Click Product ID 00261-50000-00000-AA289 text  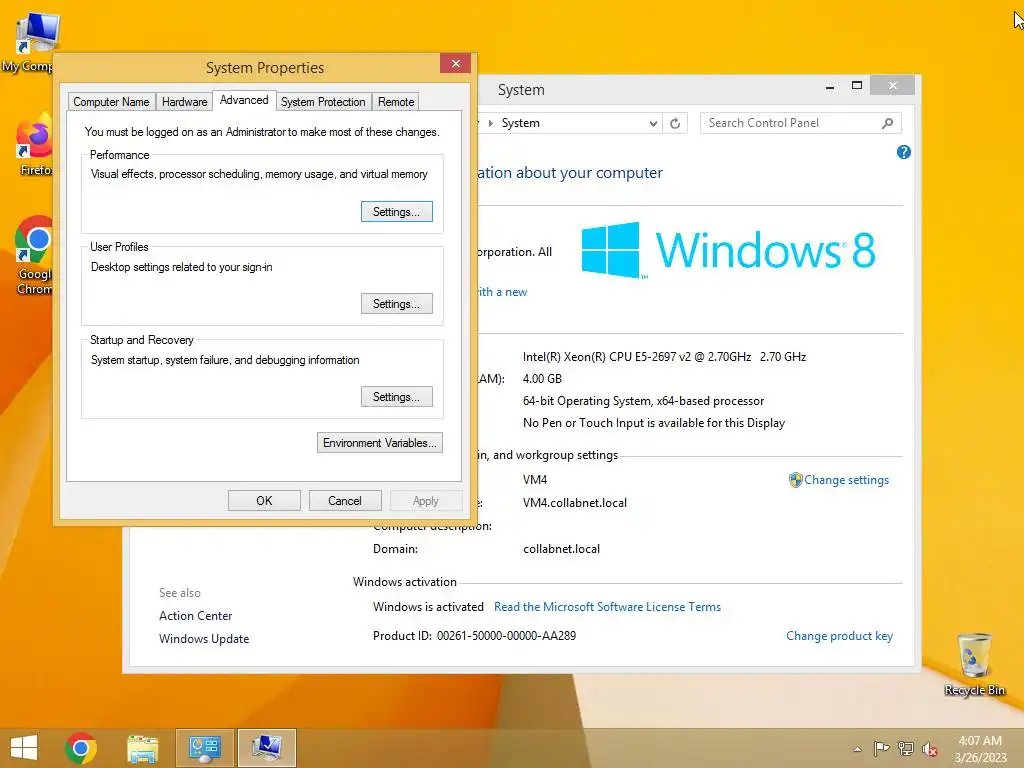tap(474, 636)
